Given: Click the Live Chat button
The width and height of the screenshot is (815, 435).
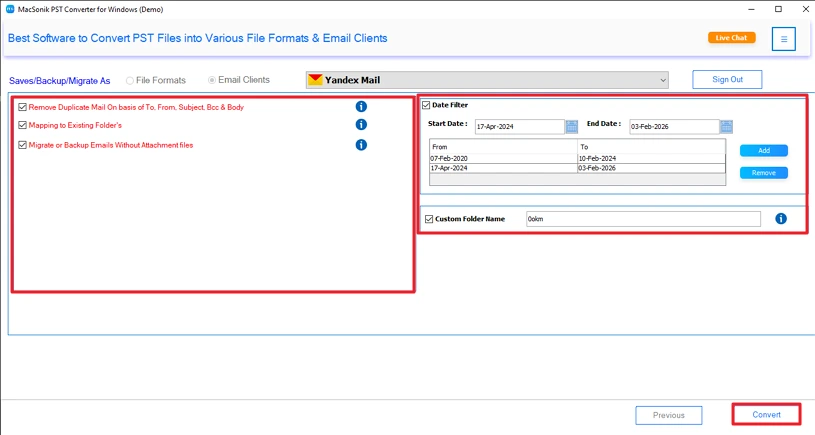Looking at the screenshot, I should pyautogui.click(x=731, y=37).
